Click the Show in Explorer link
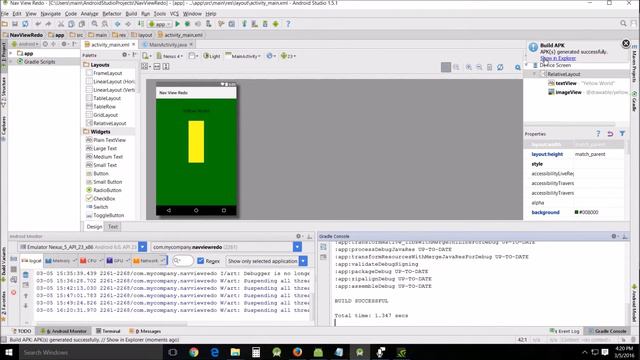 [x=558, y=58]
